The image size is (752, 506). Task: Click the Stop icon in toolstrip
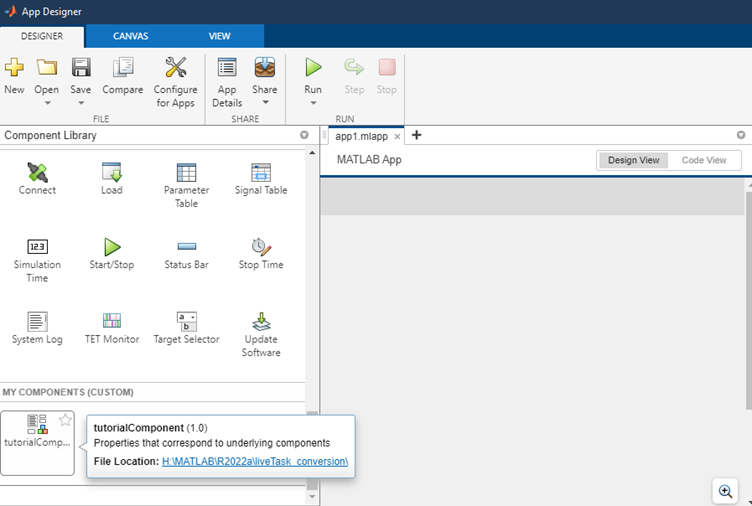click(x=387, y=67)
